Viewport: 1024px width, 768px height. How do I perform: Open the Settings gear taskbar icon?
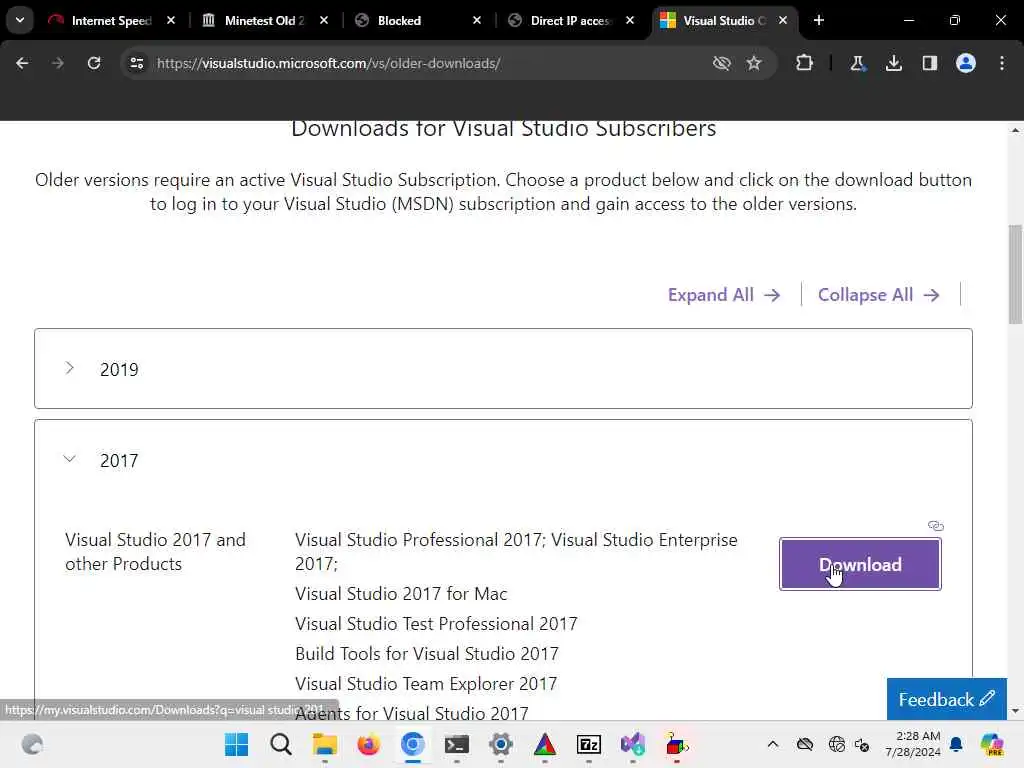(501, 744)
